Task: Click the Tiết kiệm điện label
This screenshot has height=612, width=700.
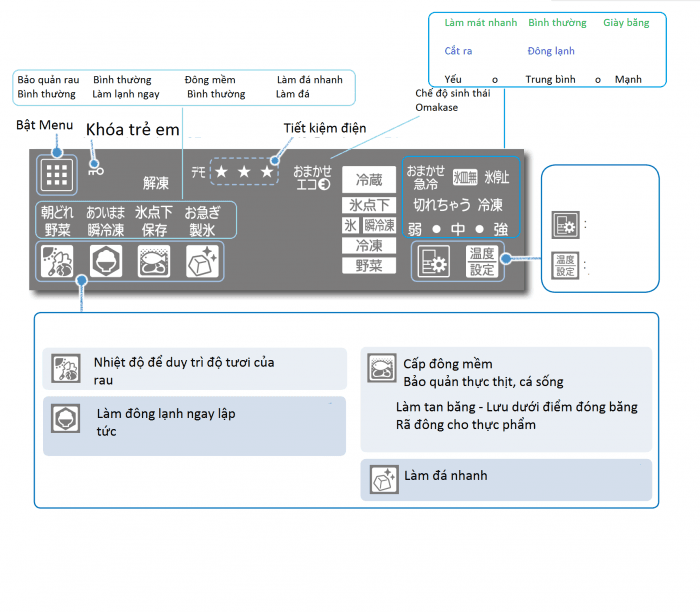Action: pos(325,129)
